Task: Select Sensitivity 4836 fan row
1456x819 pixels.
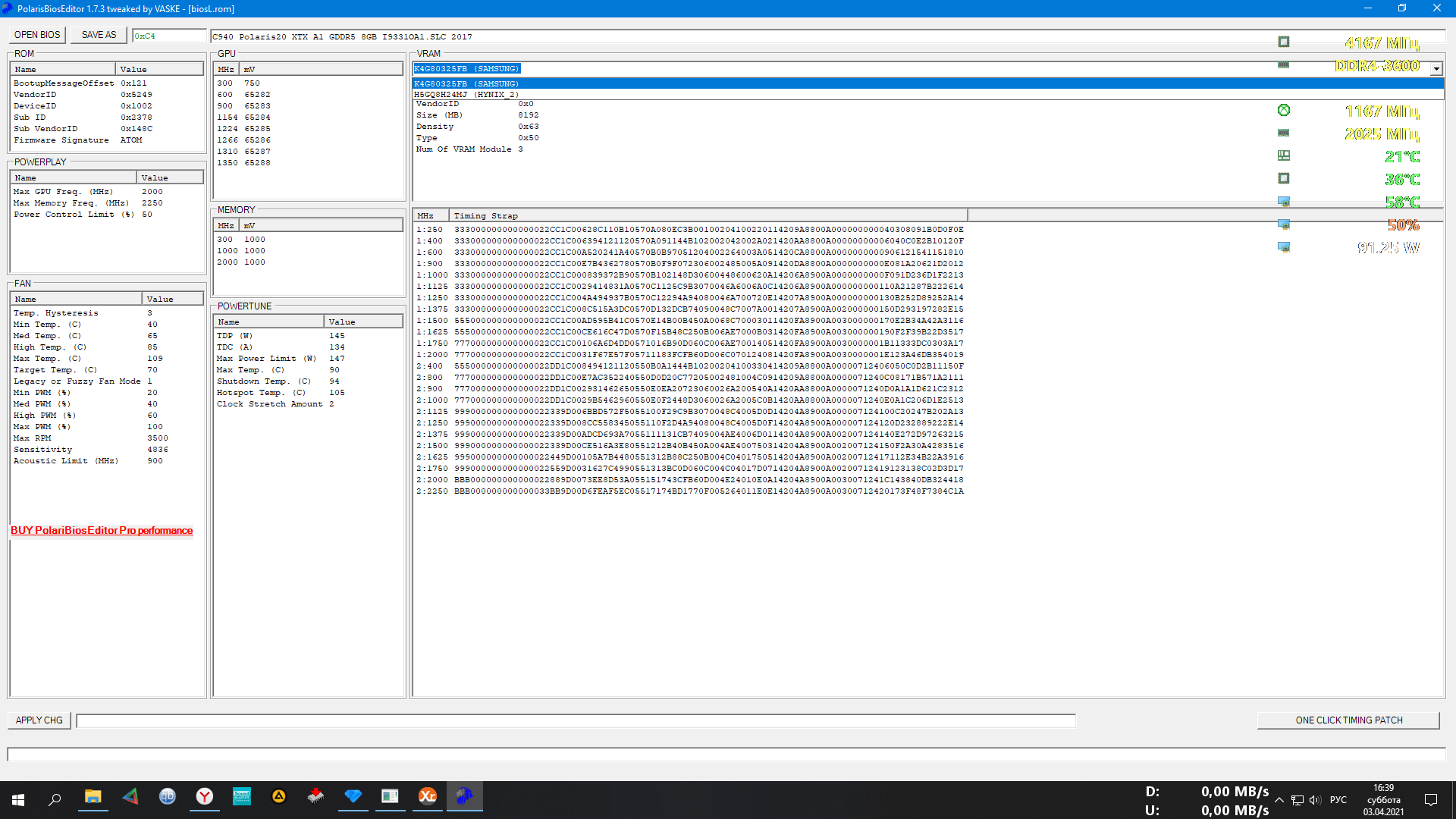Action: (107, 449)
